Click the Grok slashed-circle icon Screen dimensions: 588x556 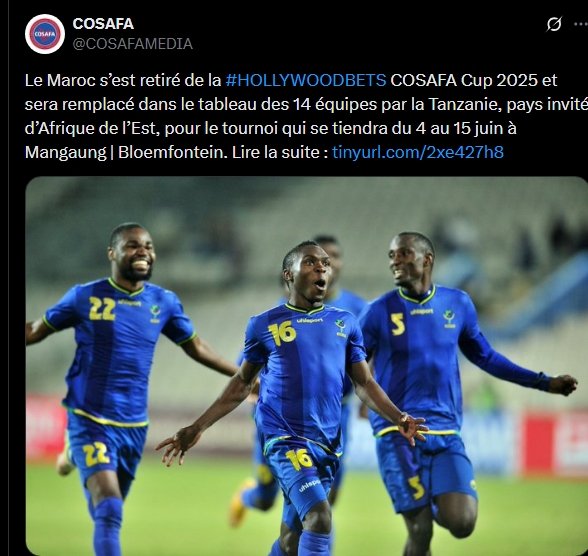tap(554, 24)
